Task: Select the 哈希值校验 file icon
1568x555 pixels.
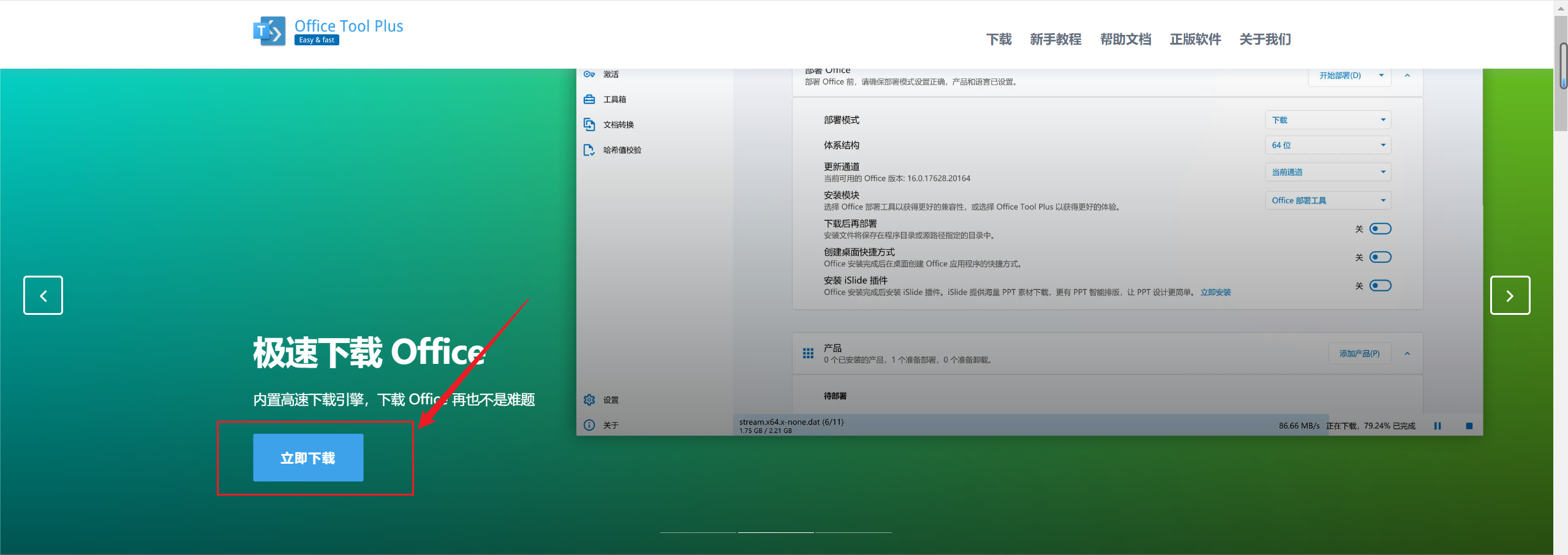Action: coord(589,150)
